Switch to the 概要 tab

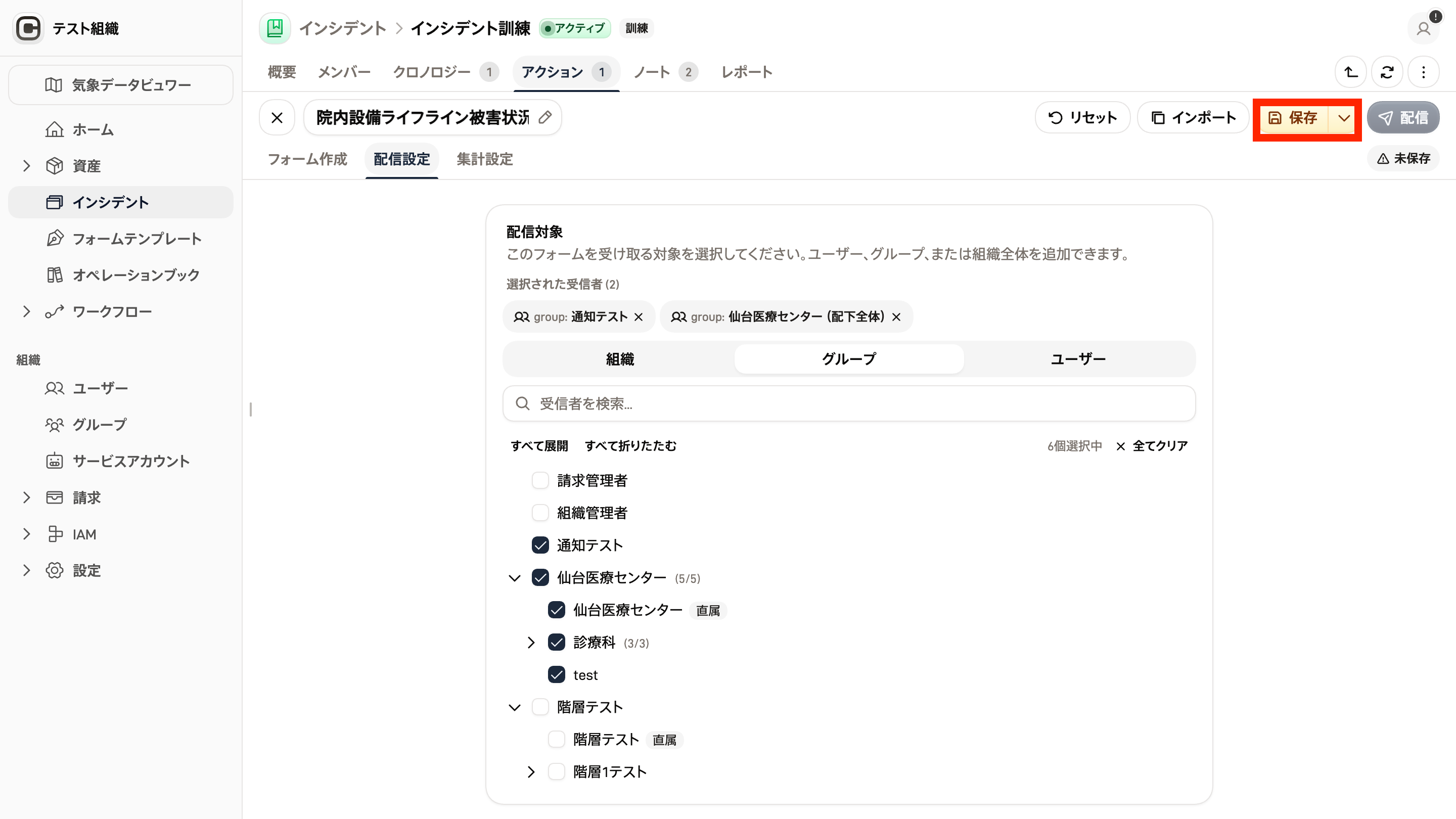pos(282,72)
